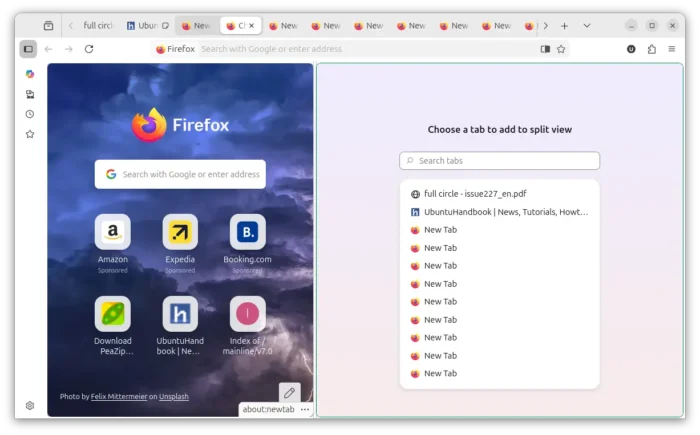This screenshot has height=435, width=700.
Task: Customize new tab with pencil button
Action: click(289, 393)
